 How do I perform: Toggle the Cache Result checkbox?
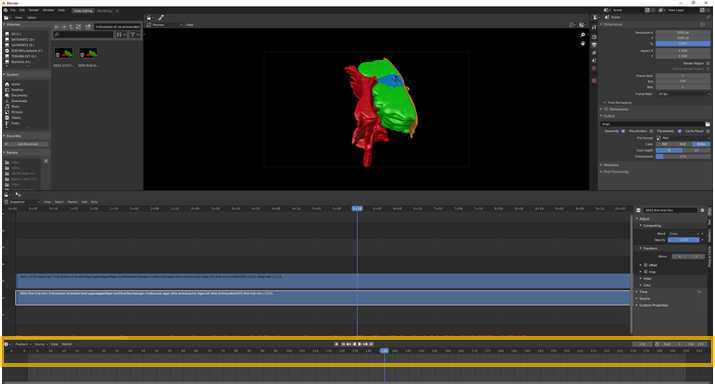coord(708,131)
